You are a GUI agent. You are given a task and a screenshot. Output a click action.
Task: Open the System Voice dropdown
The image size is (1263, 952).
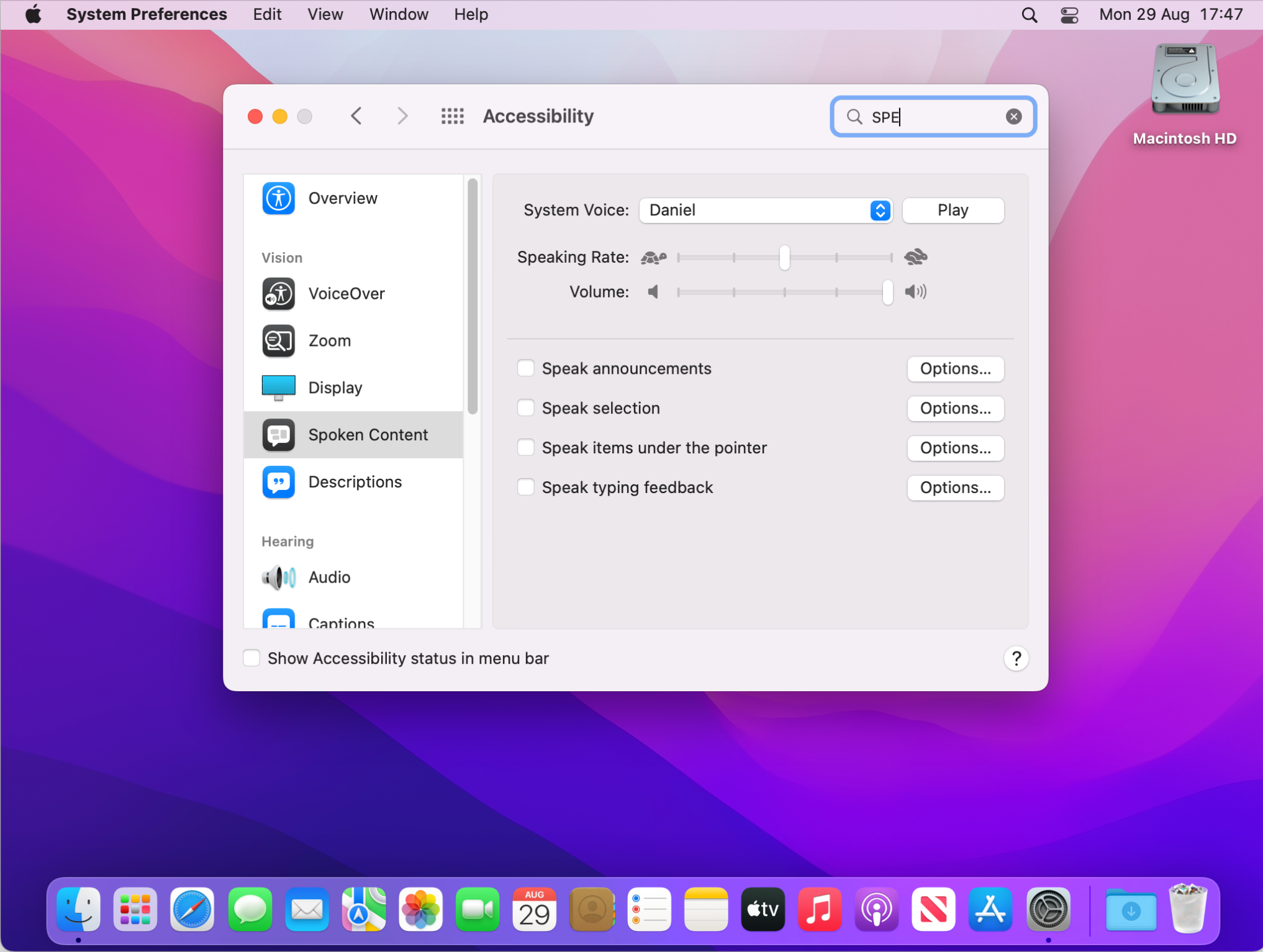[x=766, y=211]
